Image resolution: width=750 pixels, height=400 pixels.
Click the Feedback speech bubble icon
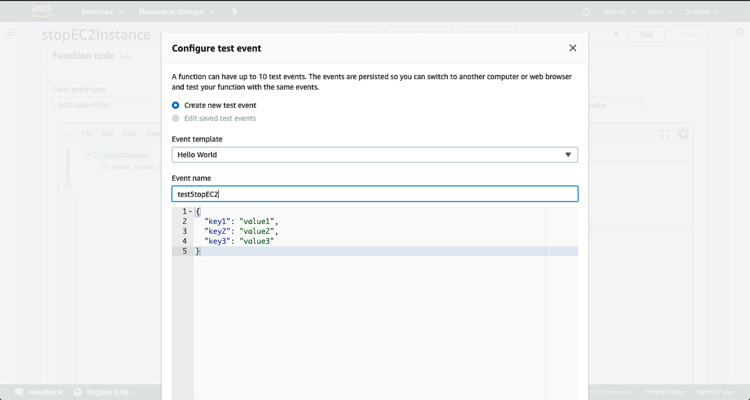(x=18, y=392)
